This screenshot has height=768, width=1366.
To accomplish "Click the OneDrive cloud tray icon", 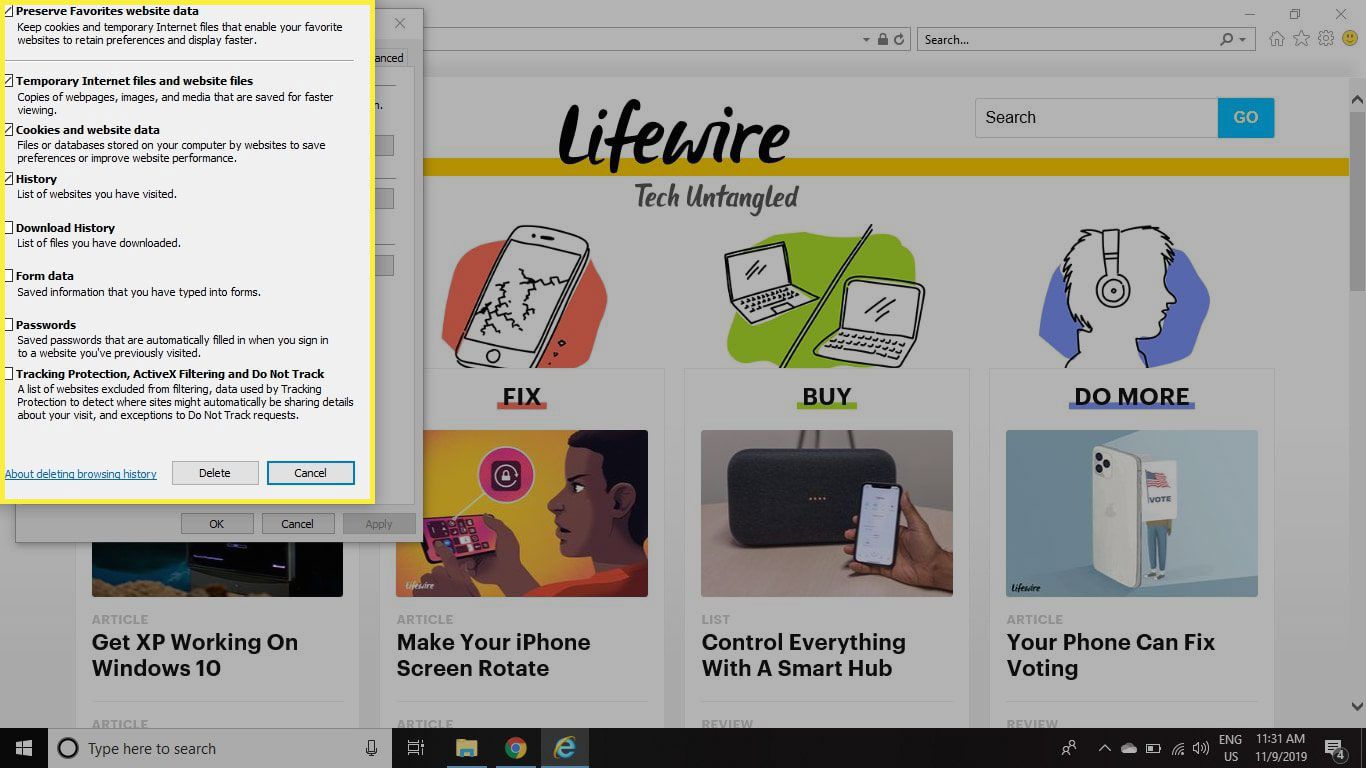I will click(1129, 748).
